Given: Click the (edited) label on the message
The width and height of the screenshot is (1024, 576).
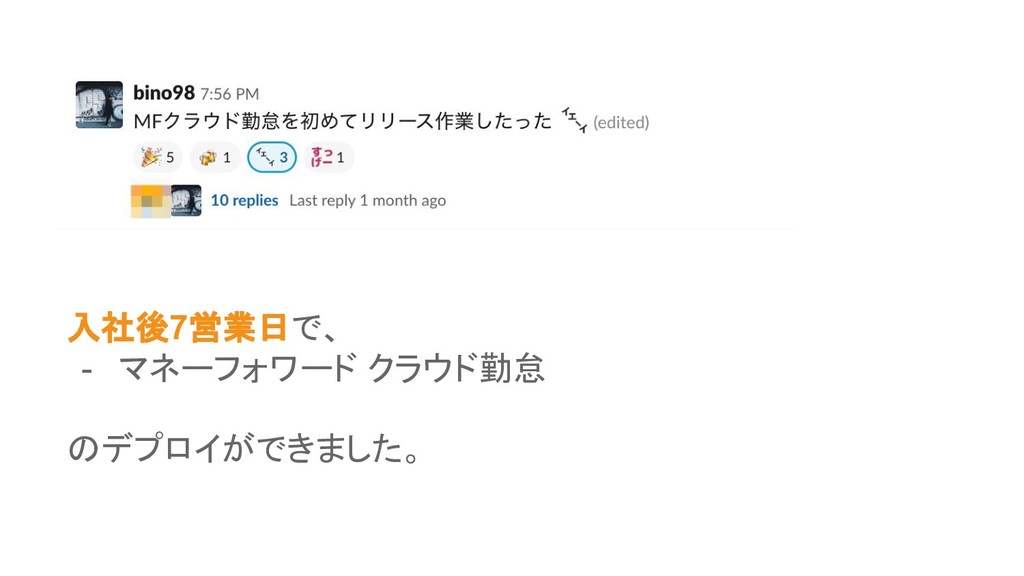Looking at the screenshot, I should pos(621,122).
